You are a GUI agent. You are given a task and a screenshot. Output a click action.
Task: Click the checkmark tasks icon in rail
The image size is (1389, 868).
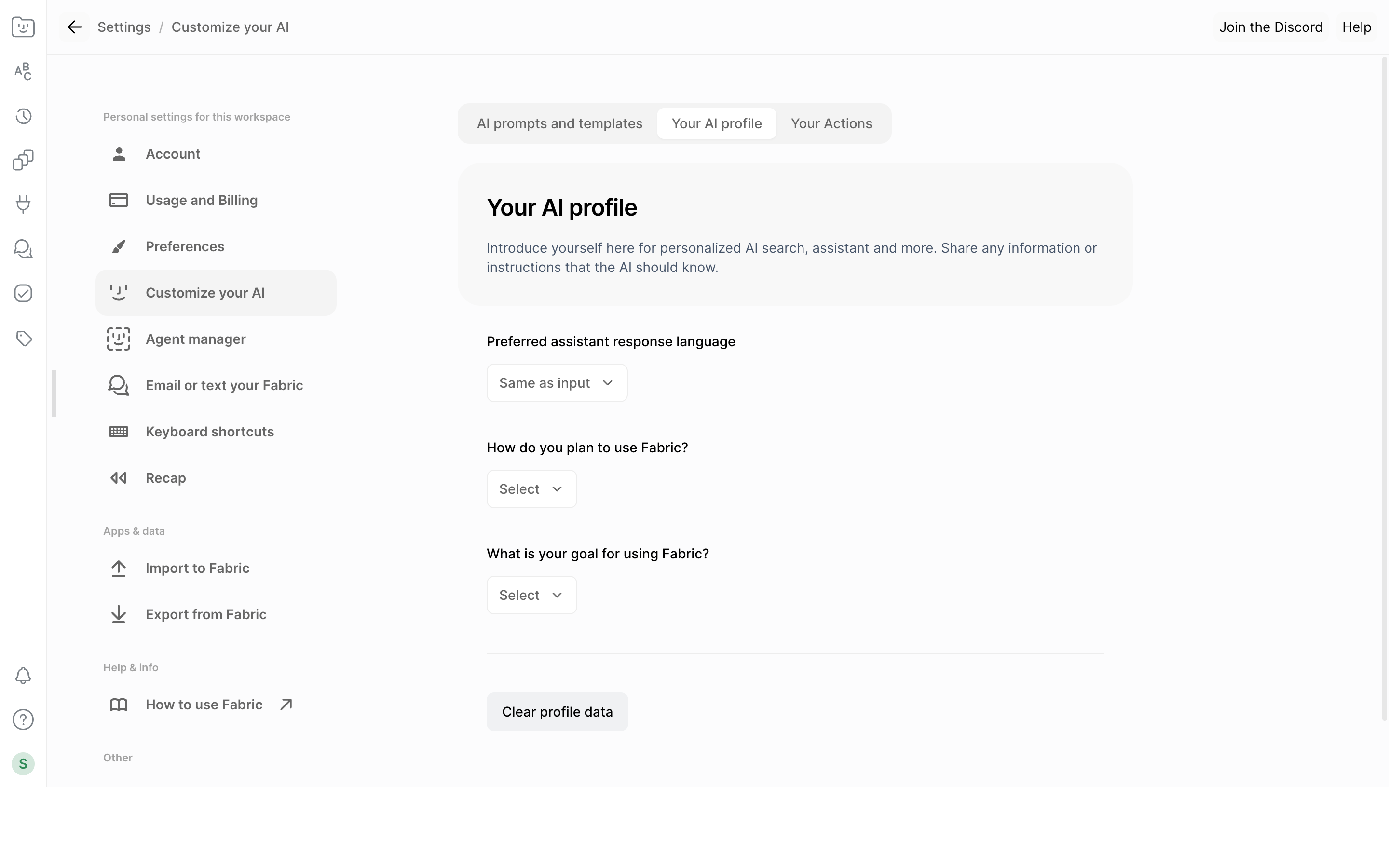coord(23,293)
